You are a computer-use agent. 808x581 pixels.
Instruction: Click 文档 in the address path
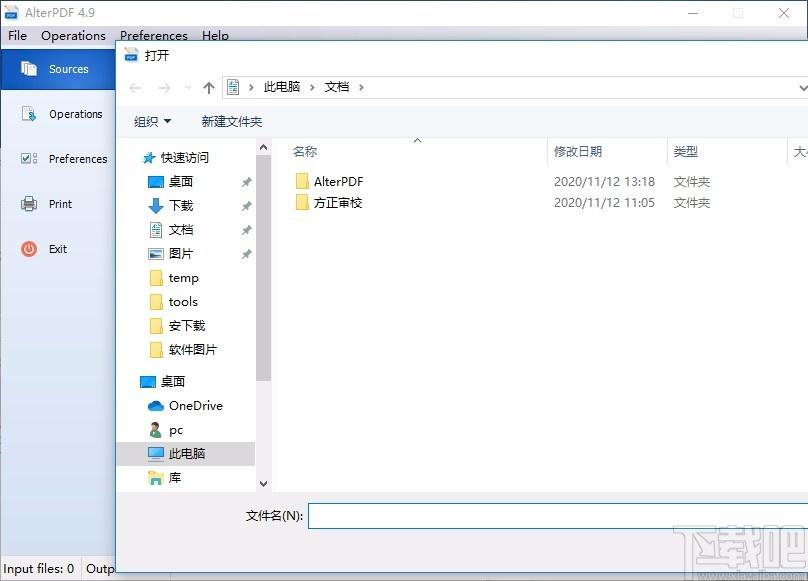[x=336, y=87]
